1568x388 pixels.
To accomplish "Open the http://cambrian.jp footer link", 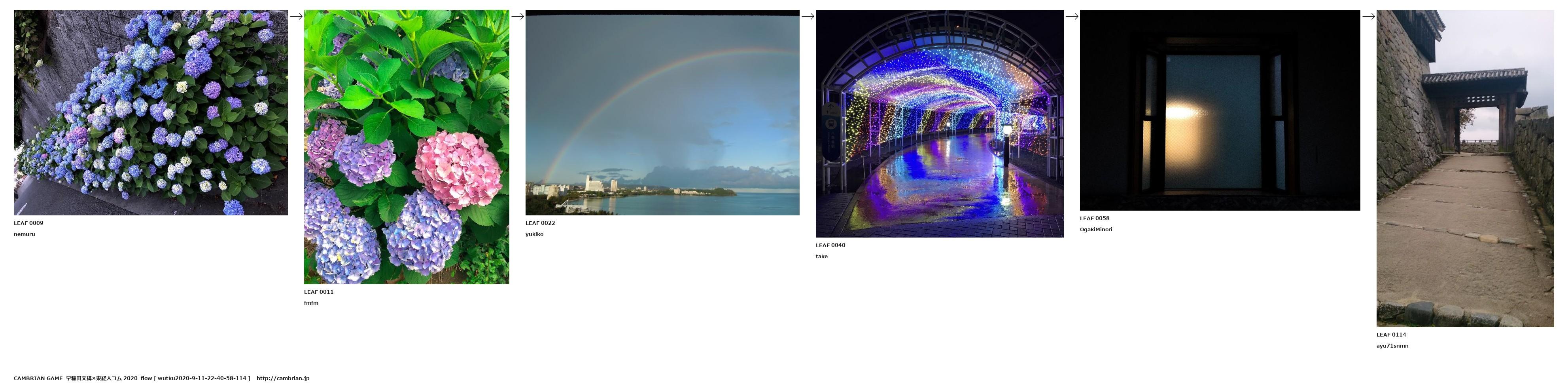I will 282,378.
